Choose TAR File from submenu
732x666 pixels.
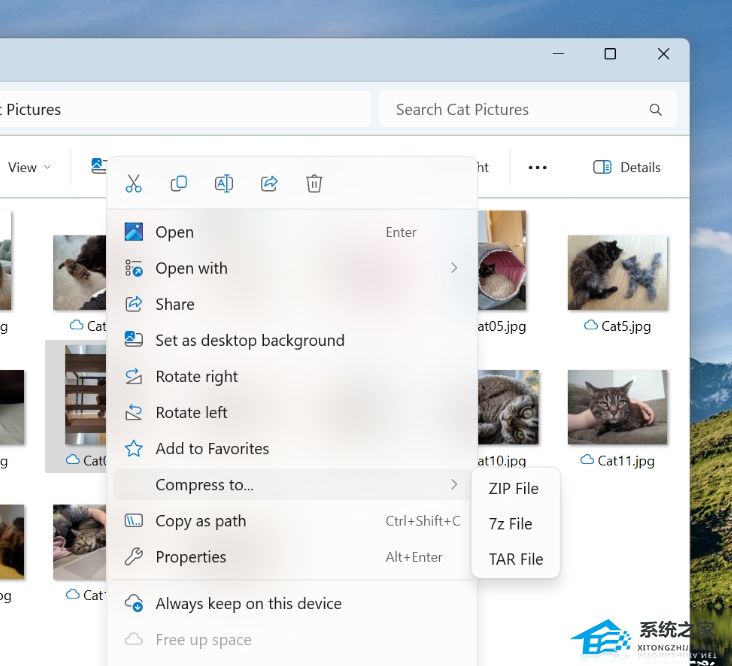(x=516, y=560)
